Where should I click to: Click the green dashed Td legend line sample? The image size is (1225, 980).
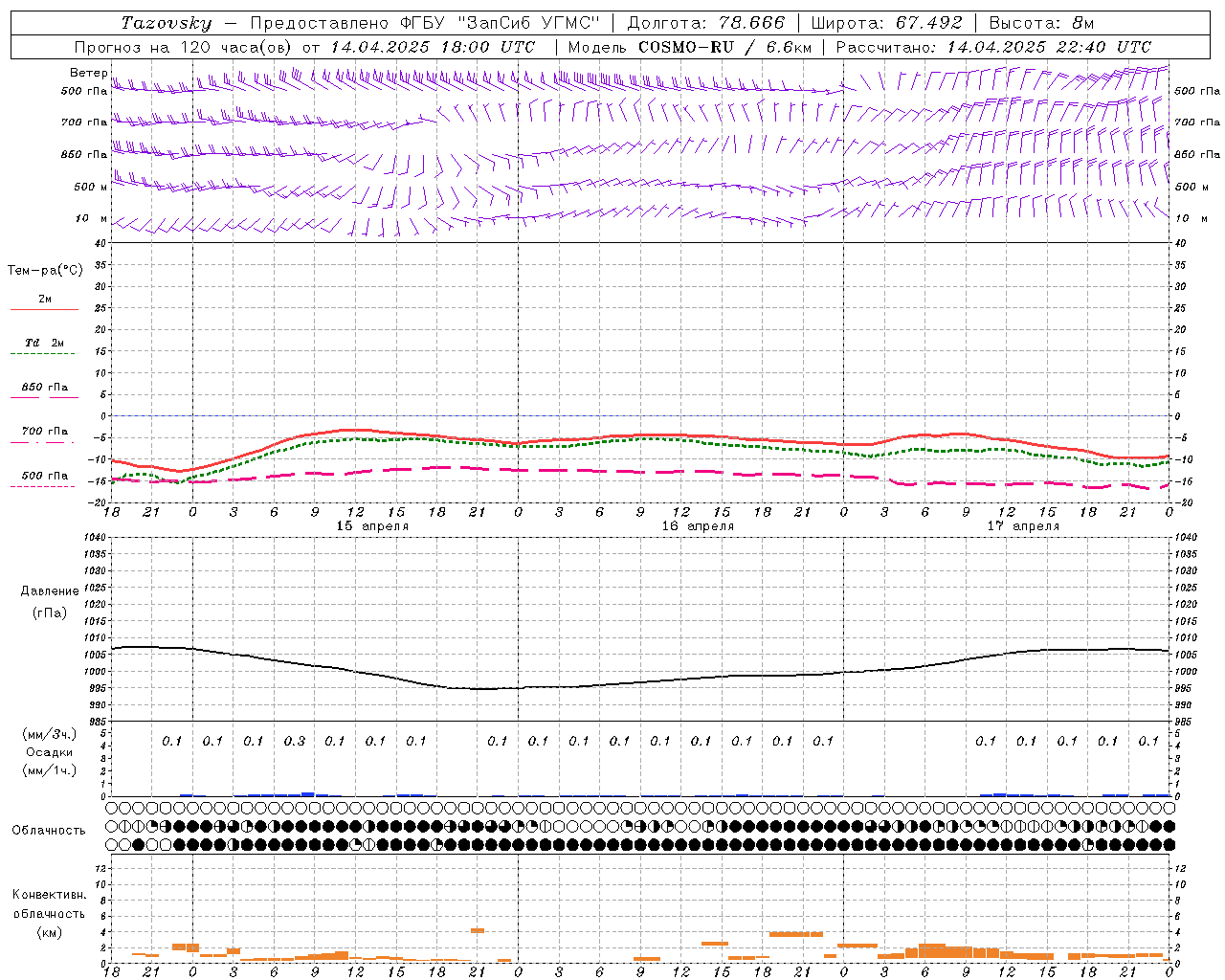pyautogui.click(x=42, y=354)
